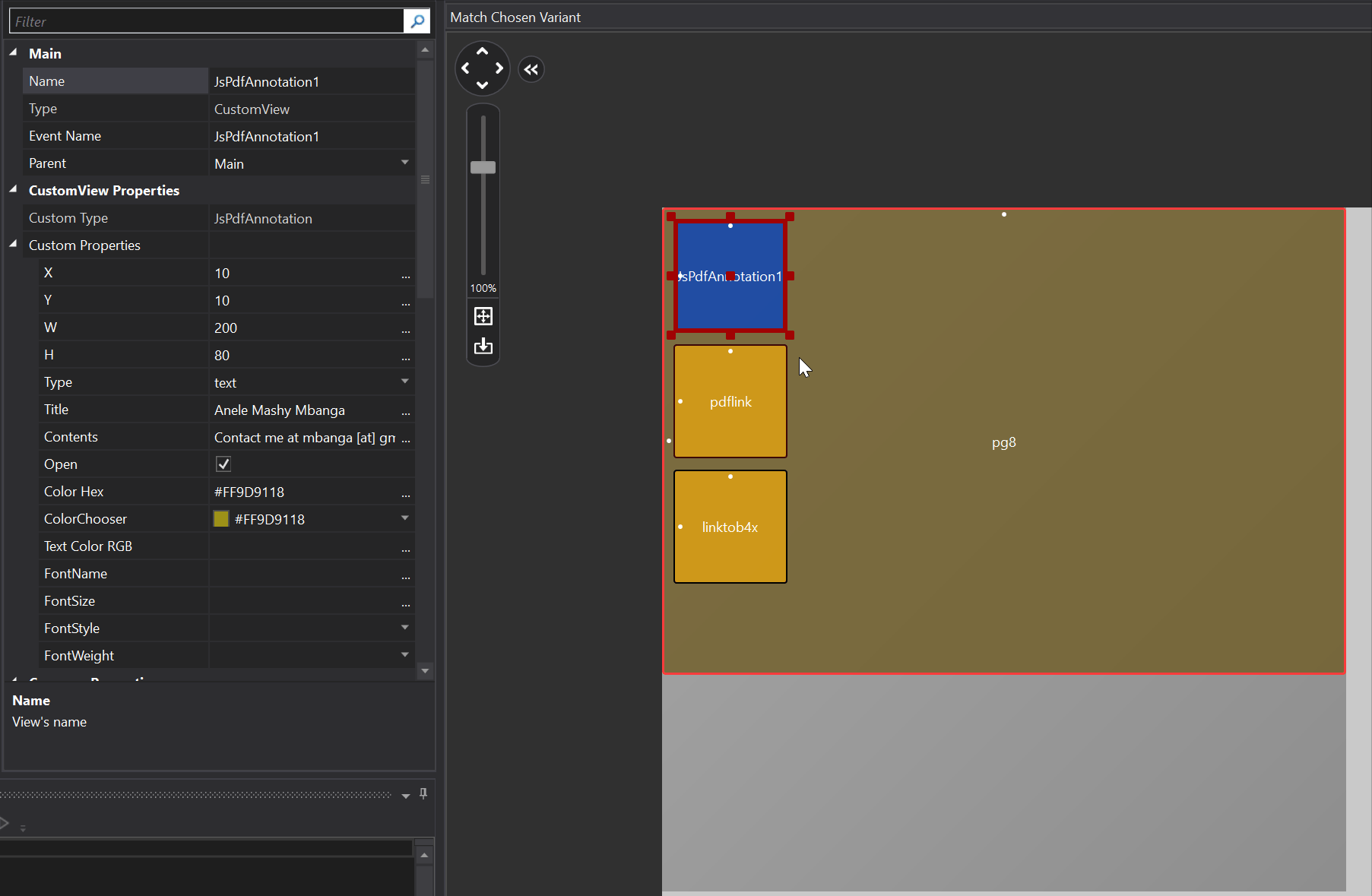Collapse the CustomView Properties section
This screenshot has height=896, width=1372.
pos(14,190)
